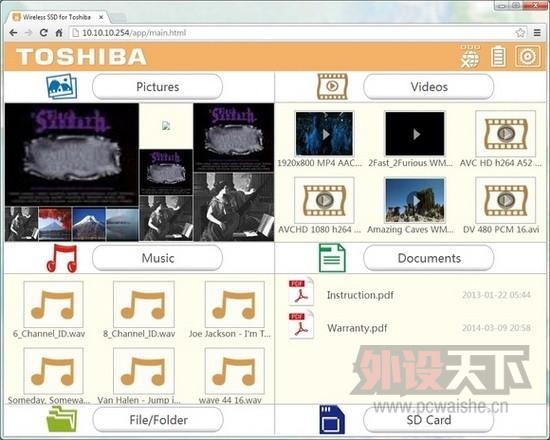Click the globe network connection icon
Screen dimensions: 550x440
[470, 56]
